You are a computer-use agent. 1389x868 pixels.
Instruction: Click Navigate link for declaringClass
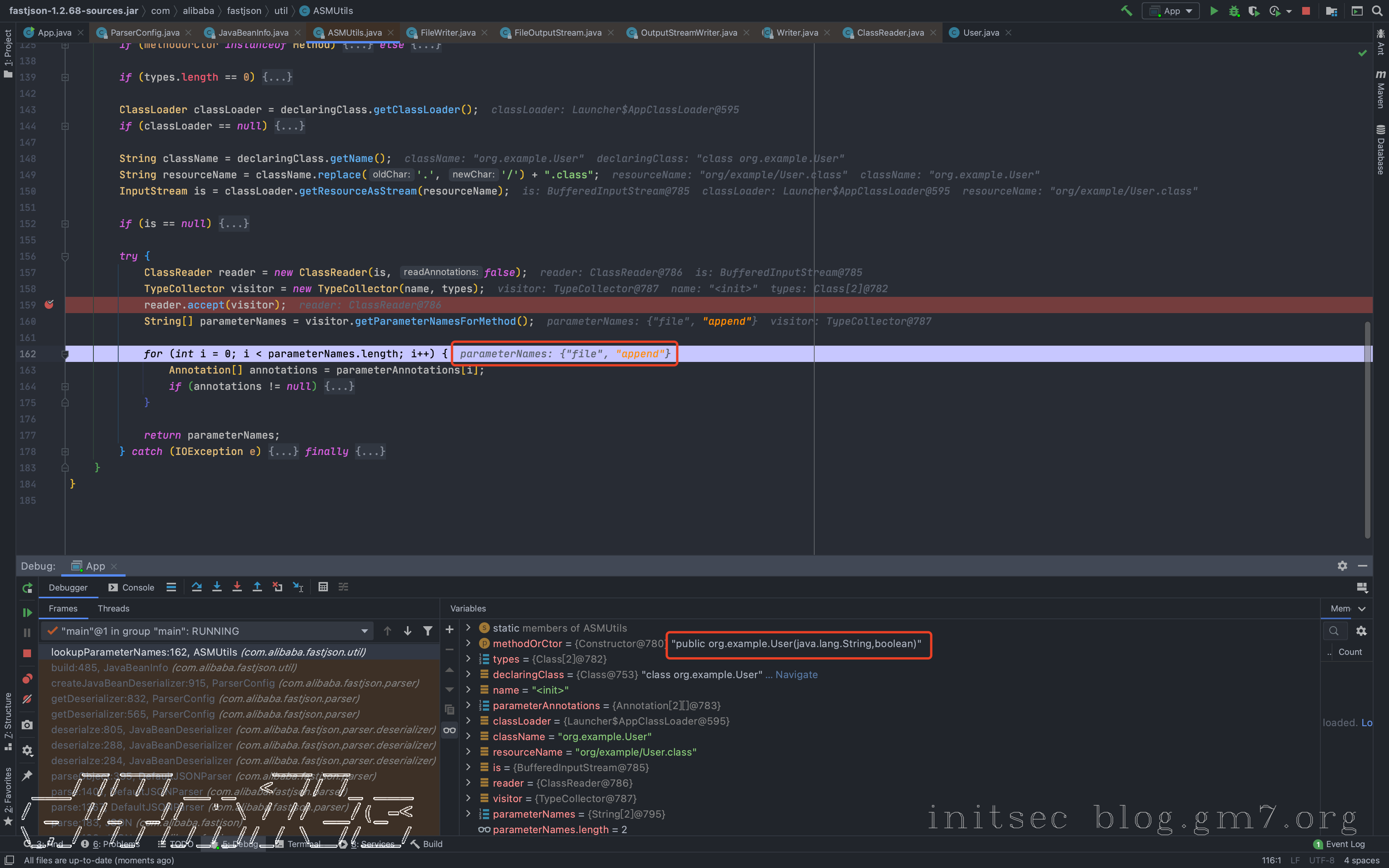[x=796, y=675]
